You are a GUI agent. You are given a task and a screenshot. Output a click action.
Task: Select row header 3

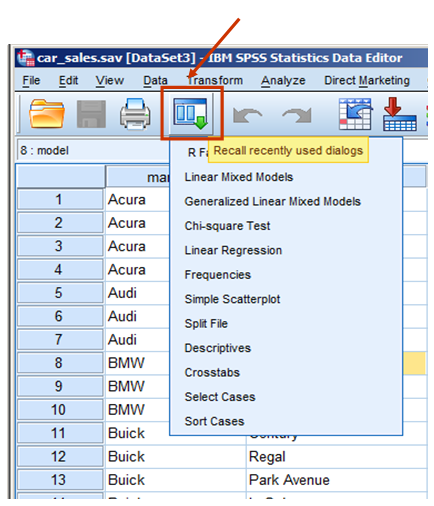coord(60,246)
